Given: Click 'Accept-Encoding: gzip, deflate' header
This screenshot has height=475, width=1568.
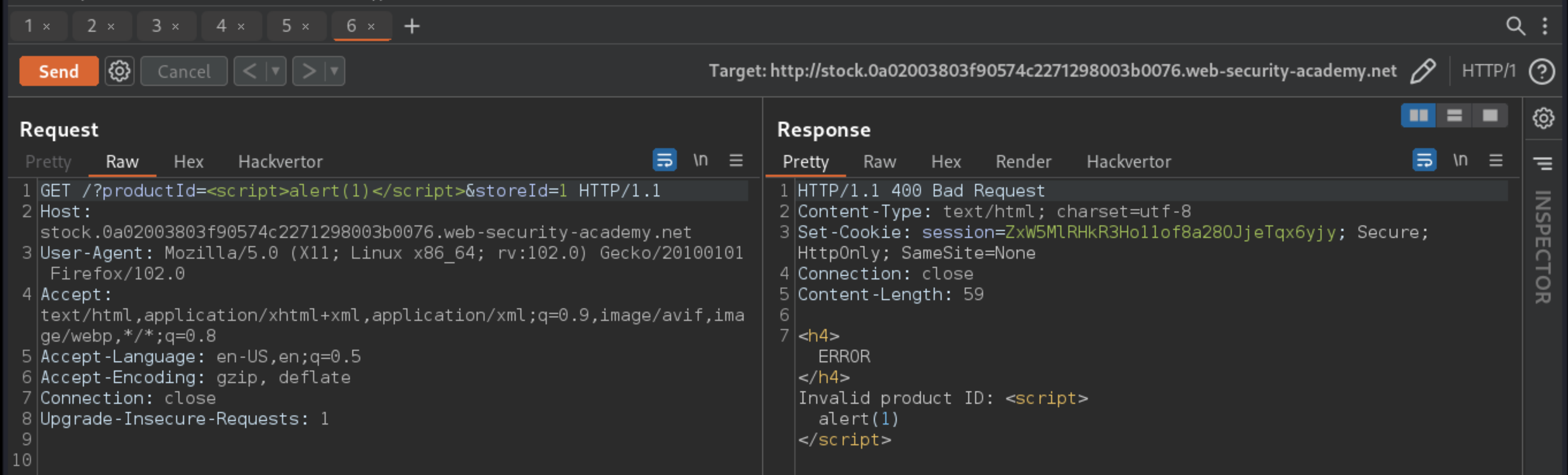Looking at the screenshot, I should pos(195,378).
